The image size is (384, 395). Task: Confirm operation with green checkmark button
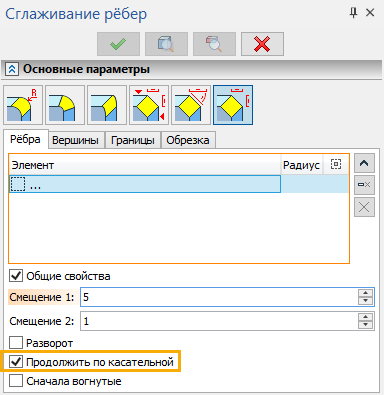[118, 44]
